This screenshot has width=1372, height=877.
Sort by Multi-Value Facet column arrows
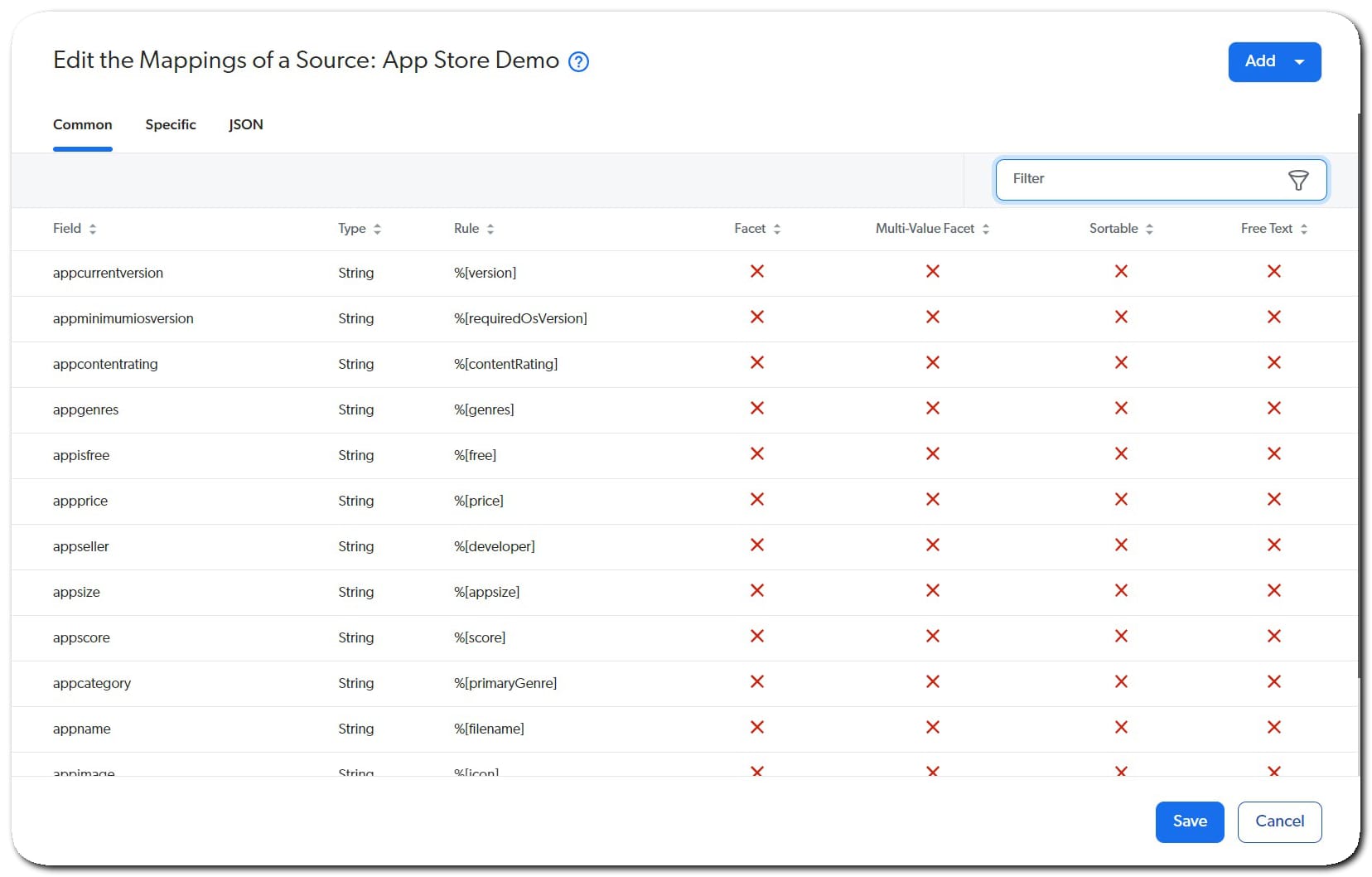[x=986, y=229]
